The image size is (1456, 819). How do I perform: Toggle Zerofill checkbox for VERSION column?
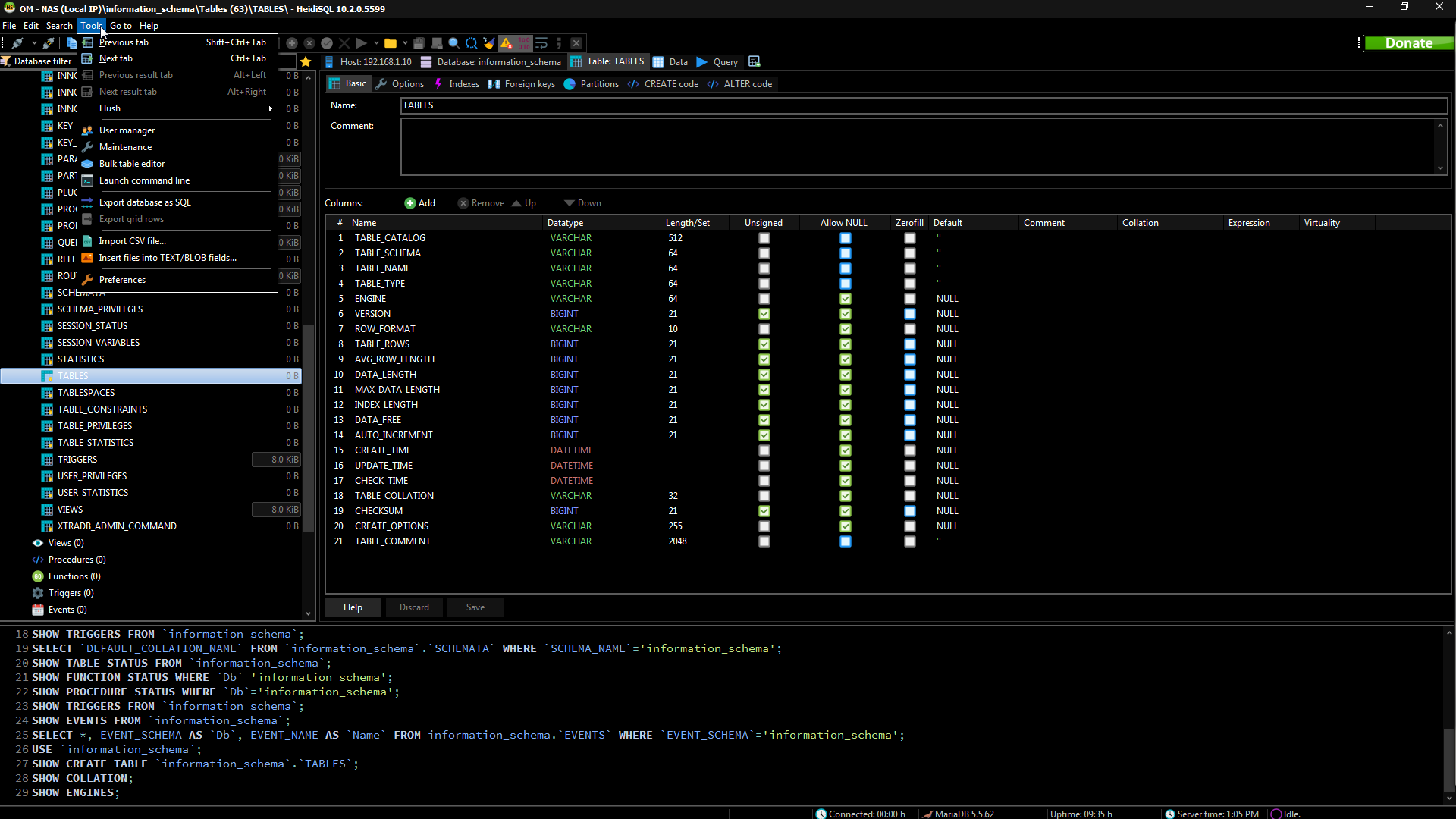tap(909, 314)
